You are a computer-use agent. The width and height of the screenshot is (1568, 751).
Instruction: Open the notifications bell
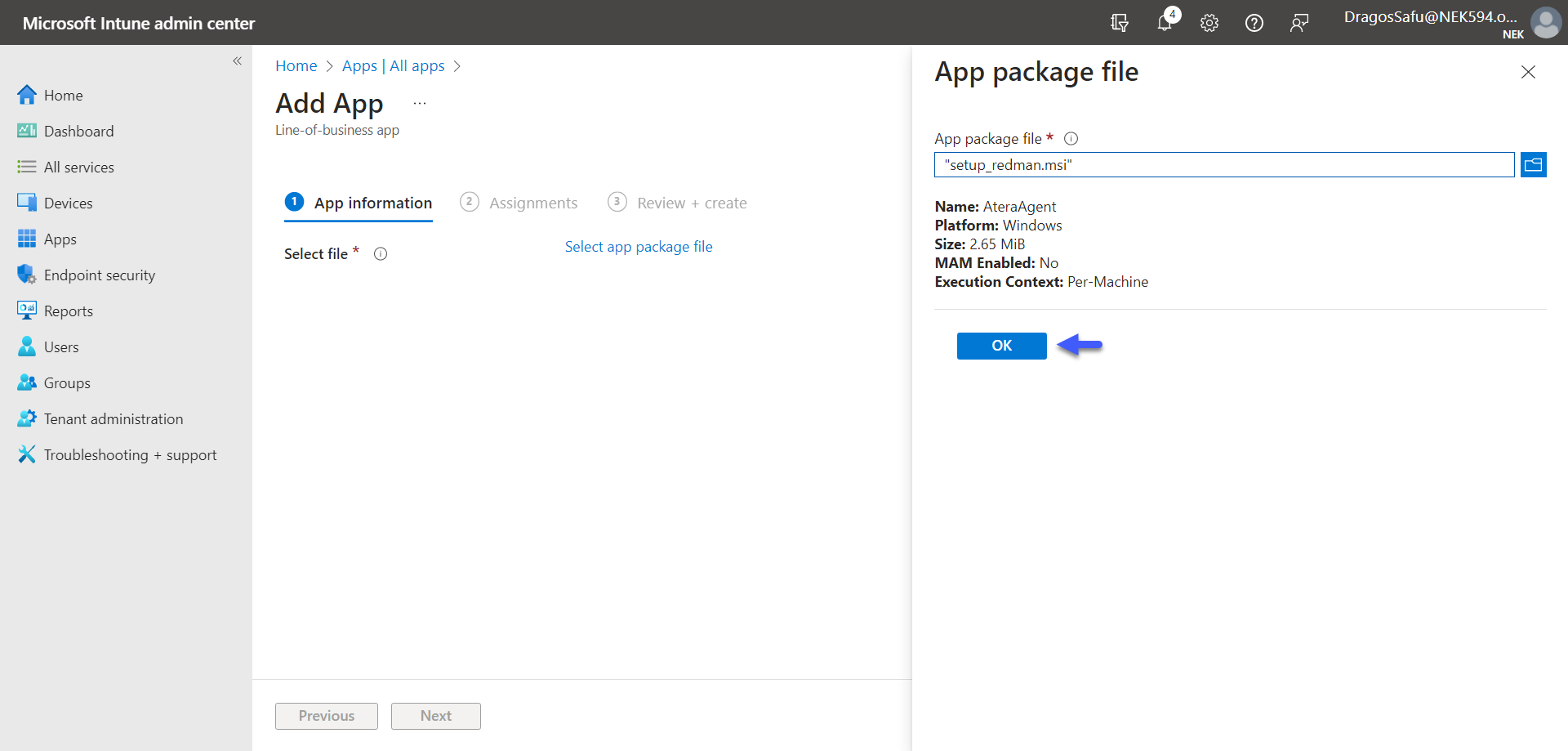pyautogui.click(x=1165, y=22)
